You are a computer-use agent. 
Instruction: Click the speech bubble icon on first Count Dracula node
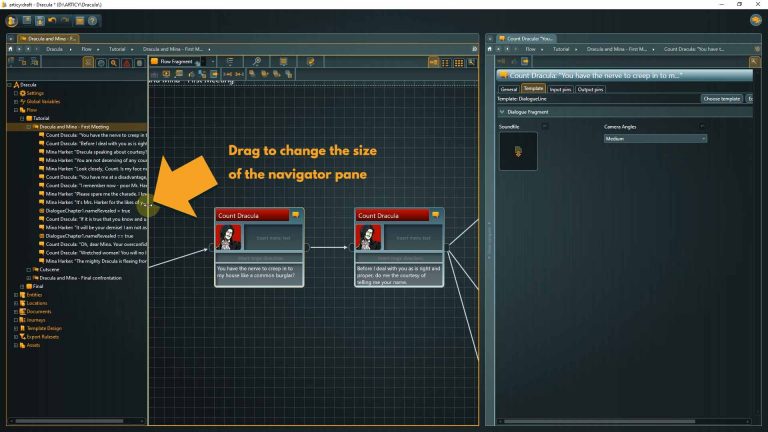(295, 215)
